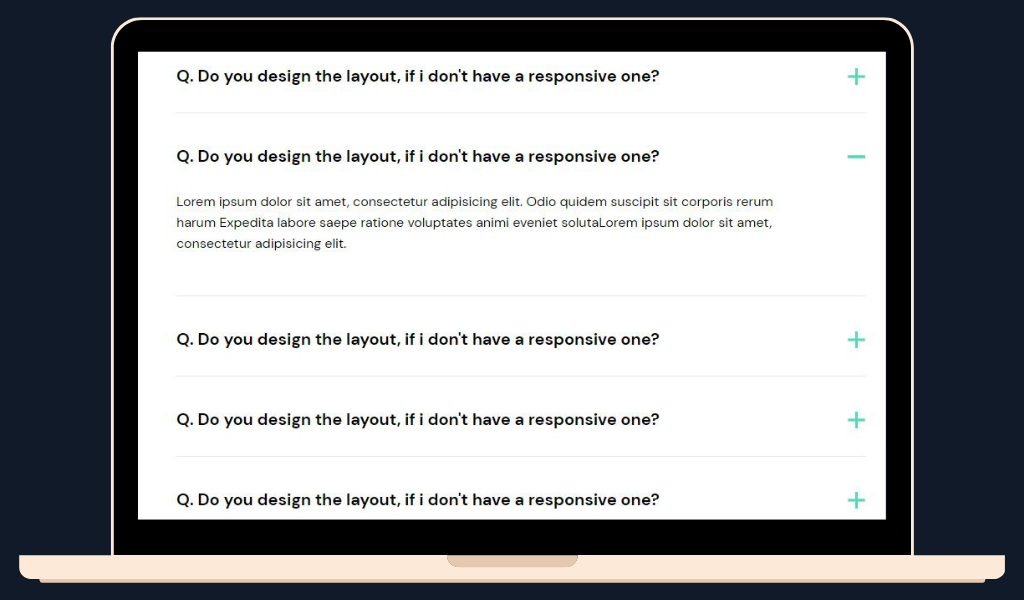This screenshot has height=600, width=1024.
Task: Click the answer line starting with "Lorem ipsum dolor"
Action: (x=474, y=202)
